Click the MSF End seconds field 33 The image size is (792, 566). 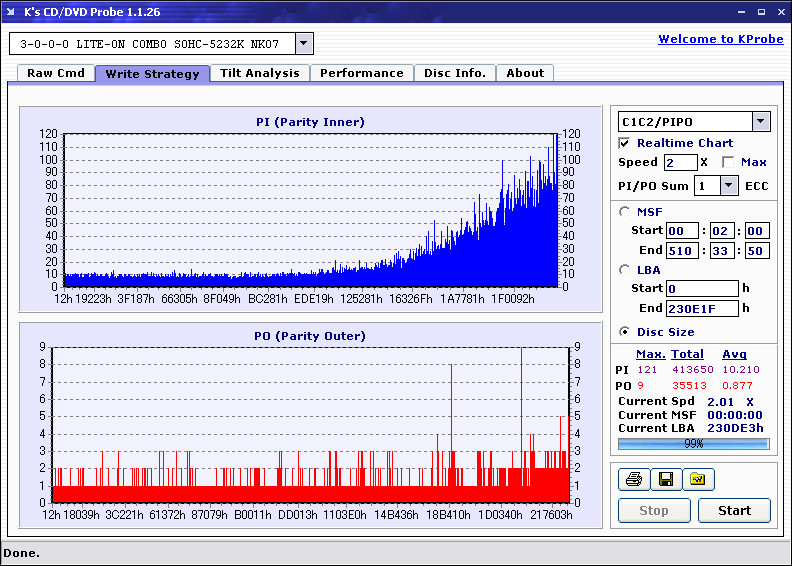tap(722, 250)
